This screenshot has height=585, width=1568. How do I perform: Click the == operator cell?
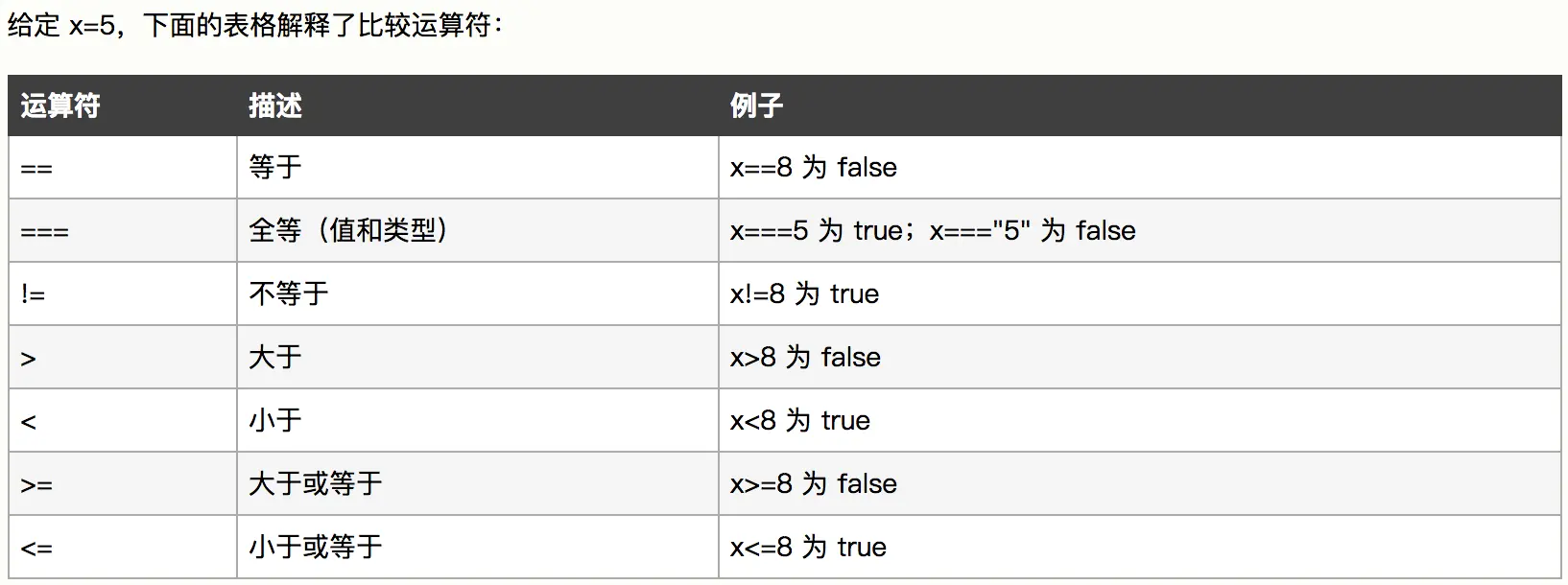point(36,169)
